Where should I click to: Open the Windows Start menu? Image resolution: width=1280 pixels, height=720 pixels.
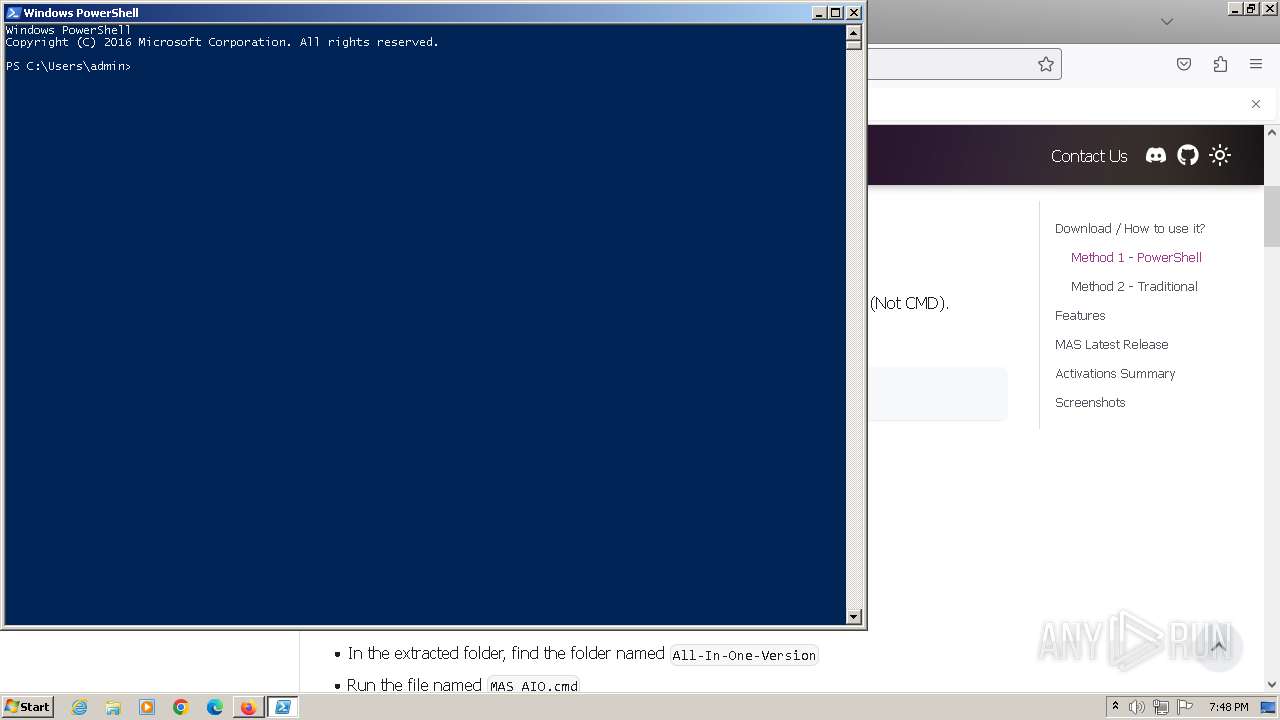27,706
